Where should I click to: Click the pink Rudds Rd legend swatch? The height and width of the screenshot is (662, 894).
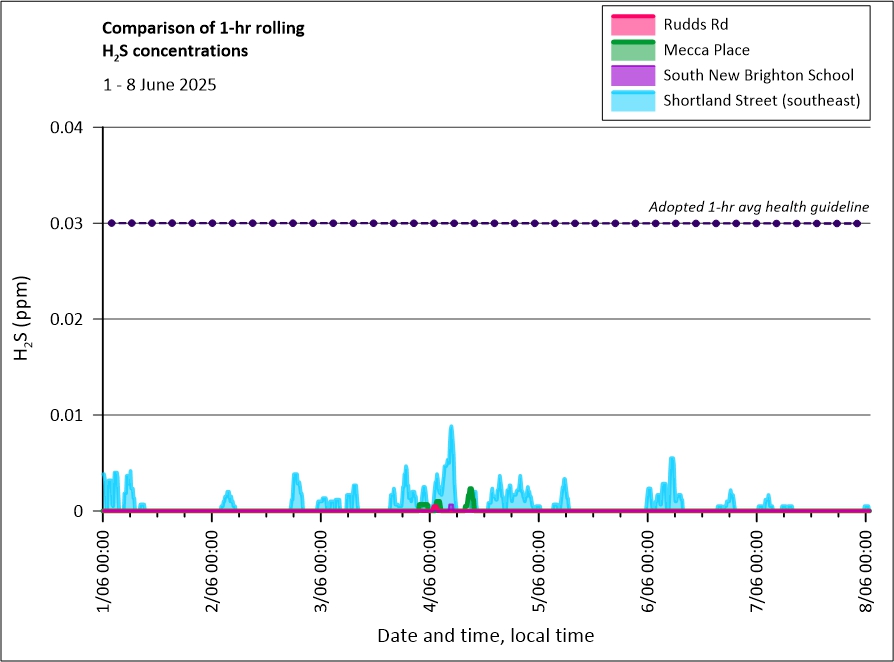tap(630, 24)
